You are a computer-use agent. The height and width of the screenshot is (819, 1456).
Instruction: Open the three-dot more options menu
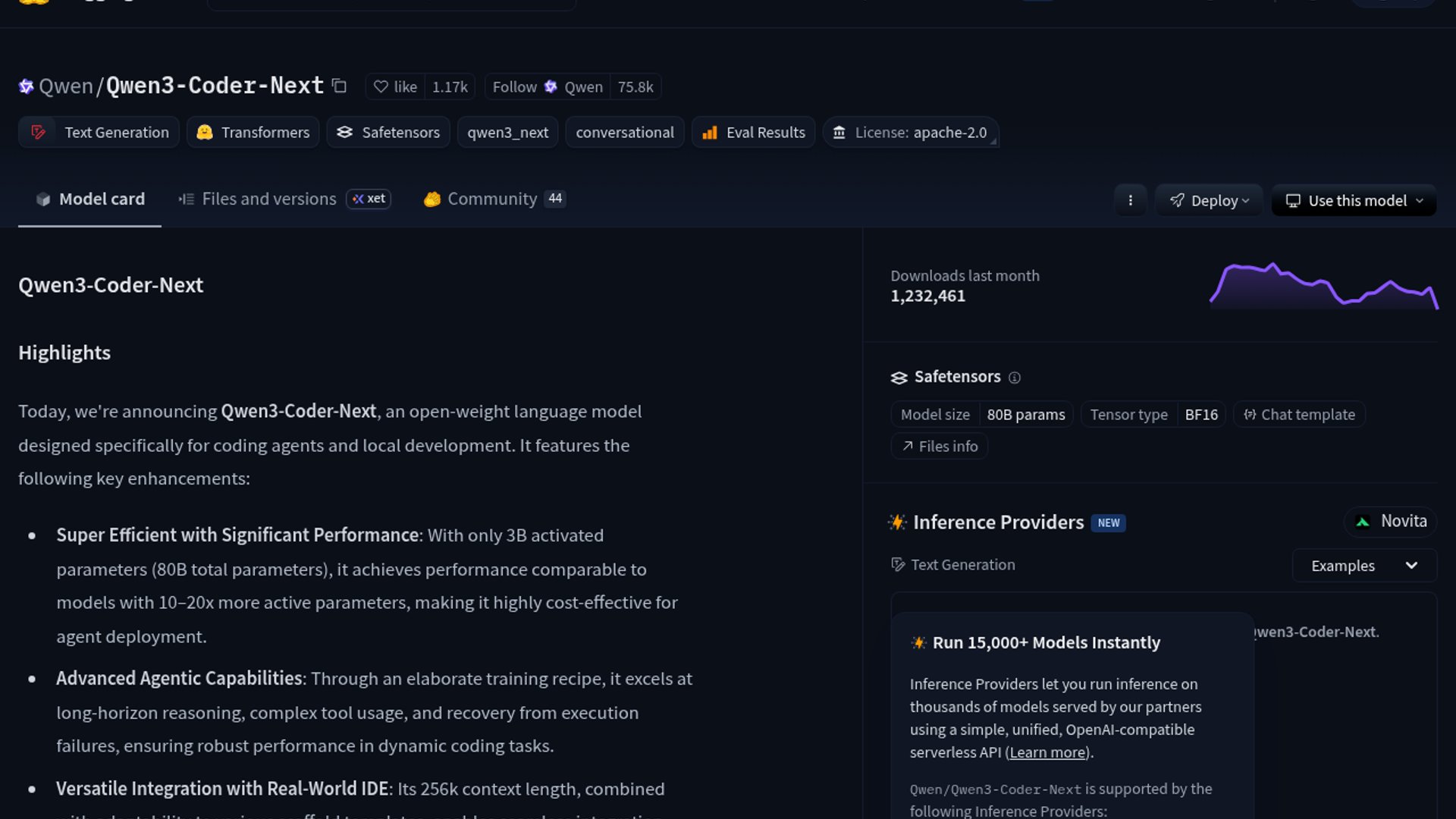coord(1130,200)
